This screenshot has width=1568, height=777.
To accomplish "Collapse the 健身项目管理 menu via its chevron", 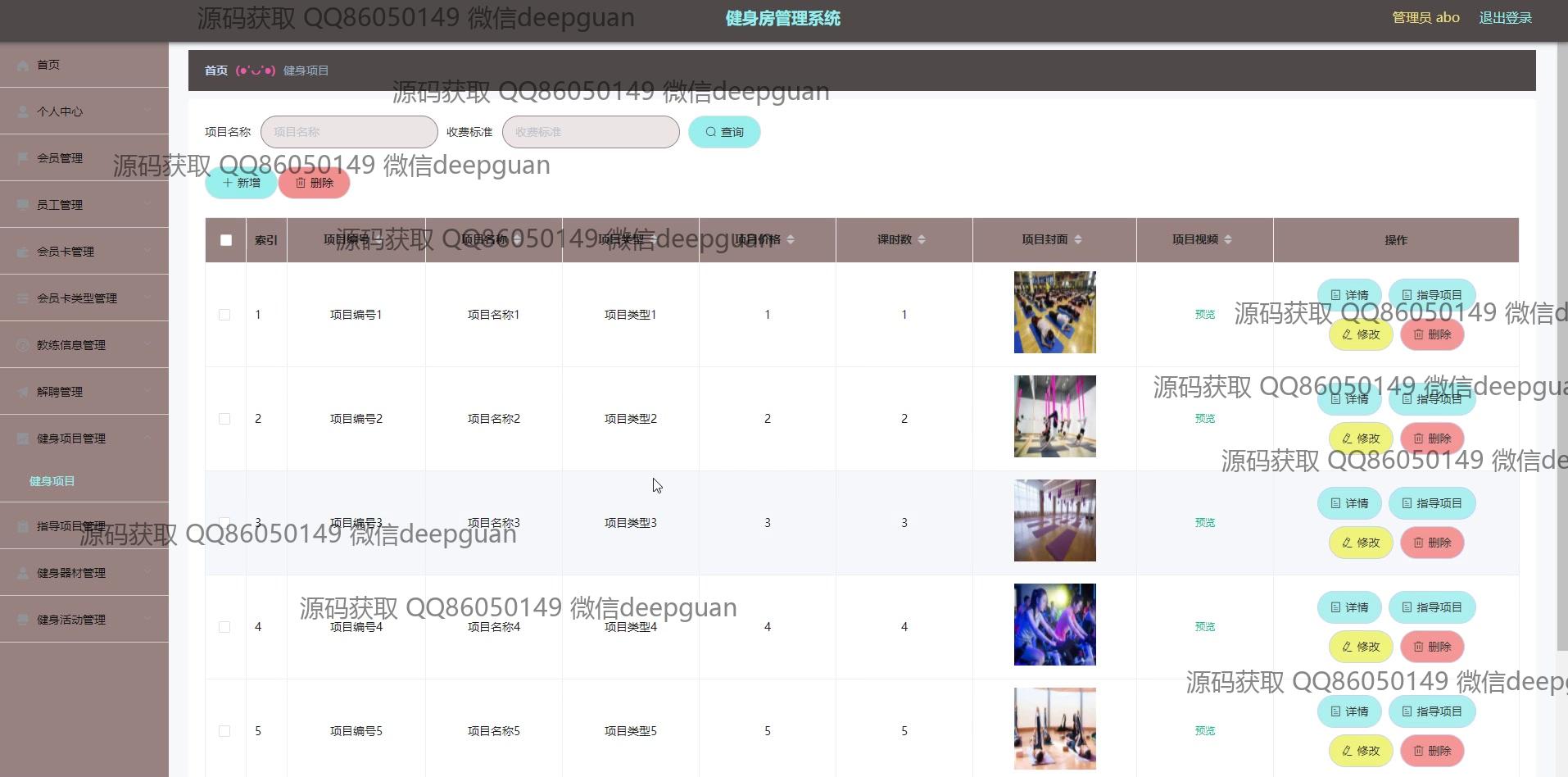I will (x=147, y=438).
